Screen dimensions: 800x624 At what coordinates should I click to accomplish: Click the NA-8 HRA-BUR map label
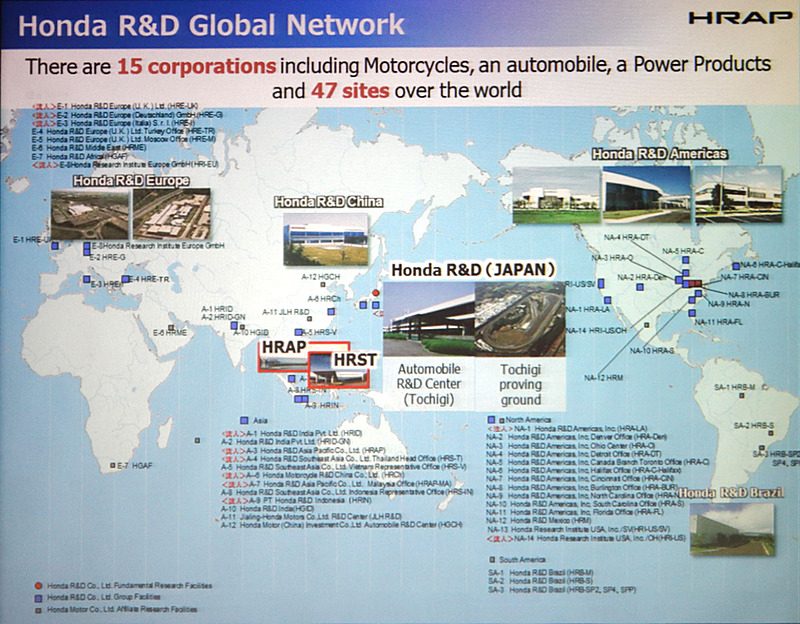754,294
